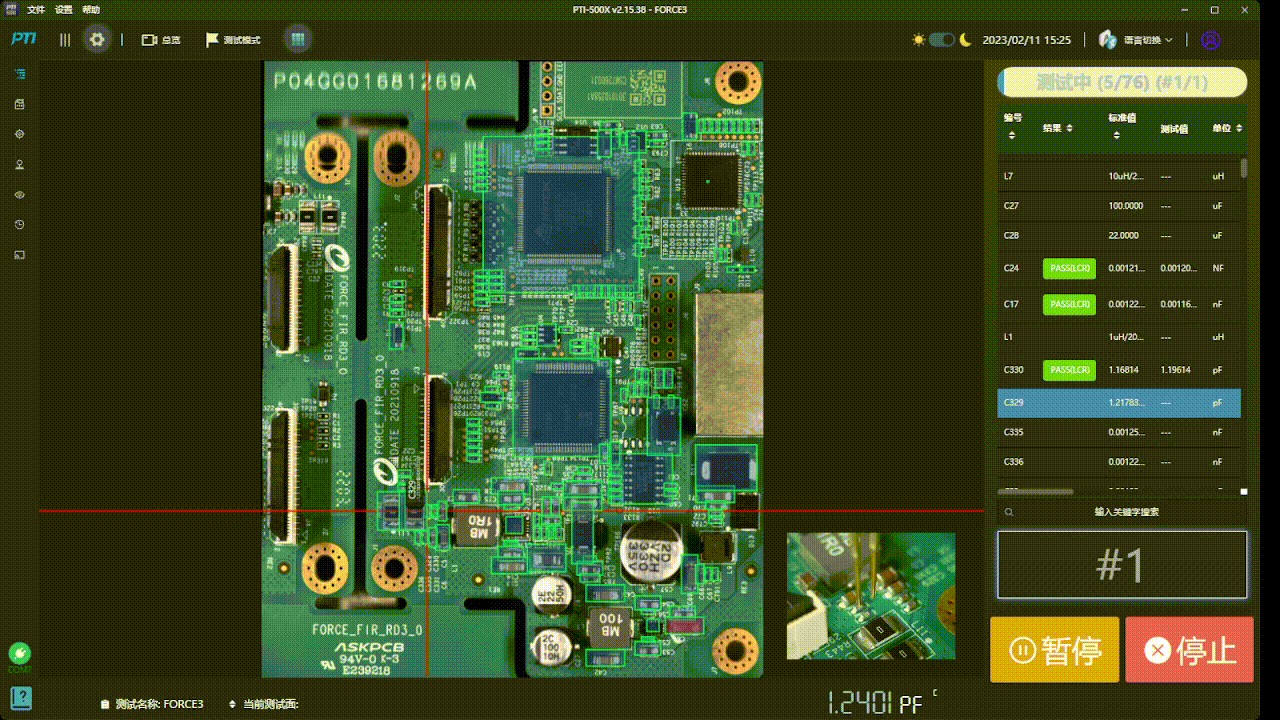Image resolution: width=1280 pixels, height=720 pixels.
Task: Open the history clock icon in sidebar
Action: [19, 225]
